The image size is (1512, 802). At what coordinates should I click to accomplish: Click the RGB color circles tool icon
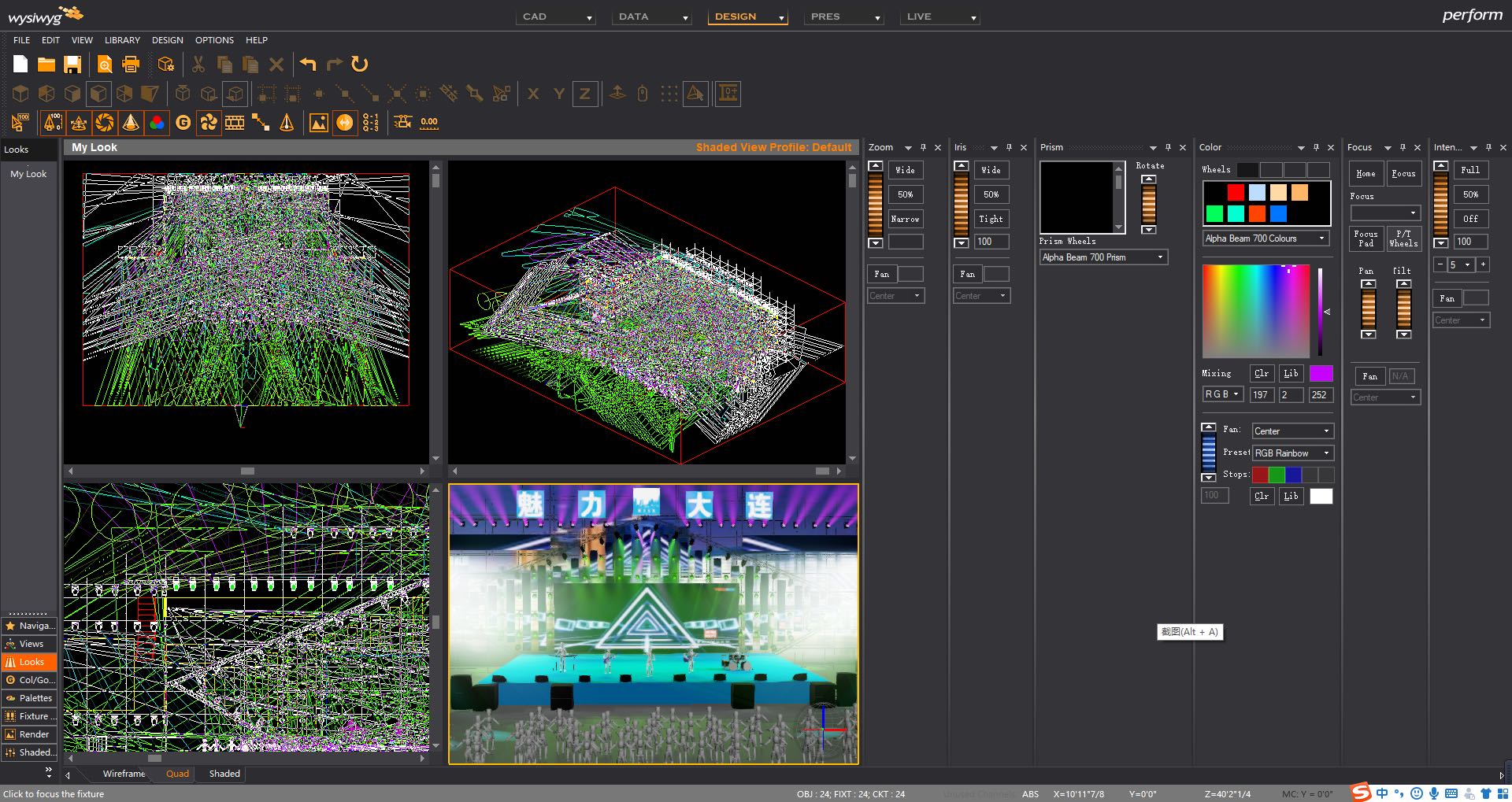[157, 123]
